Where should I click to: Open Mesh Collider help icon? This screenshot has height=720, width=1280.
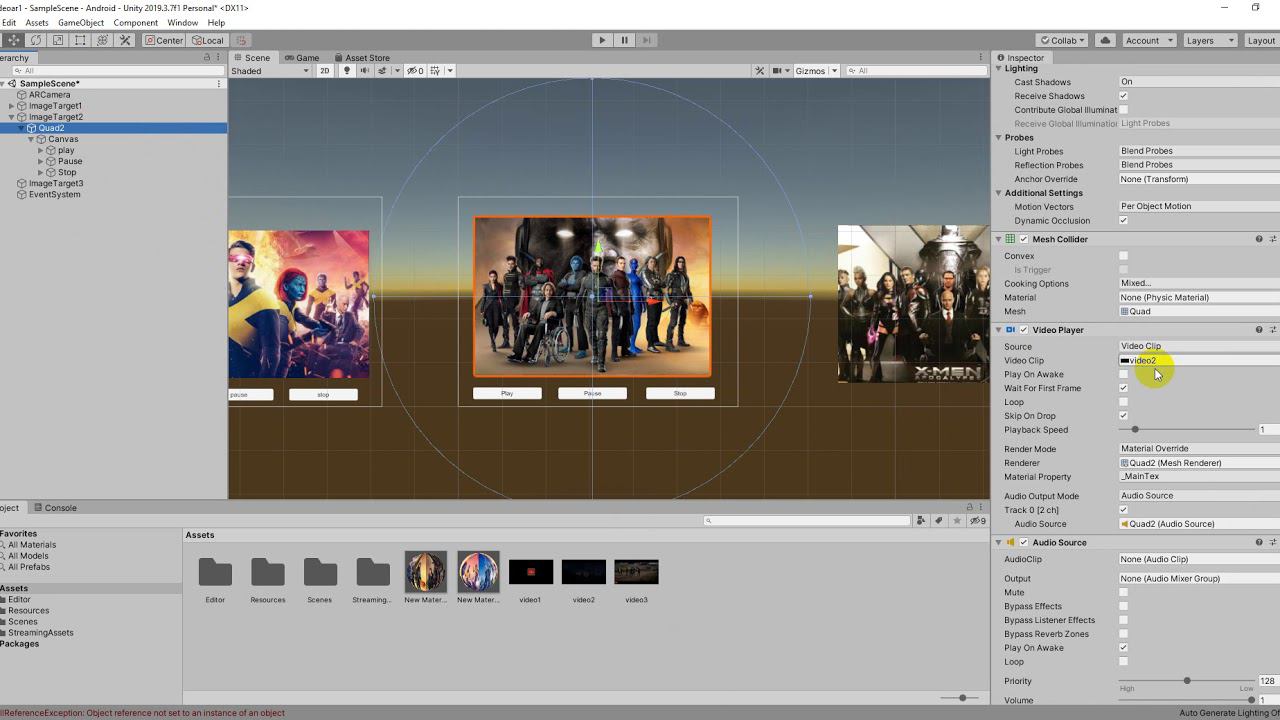tap(1259, 239)
